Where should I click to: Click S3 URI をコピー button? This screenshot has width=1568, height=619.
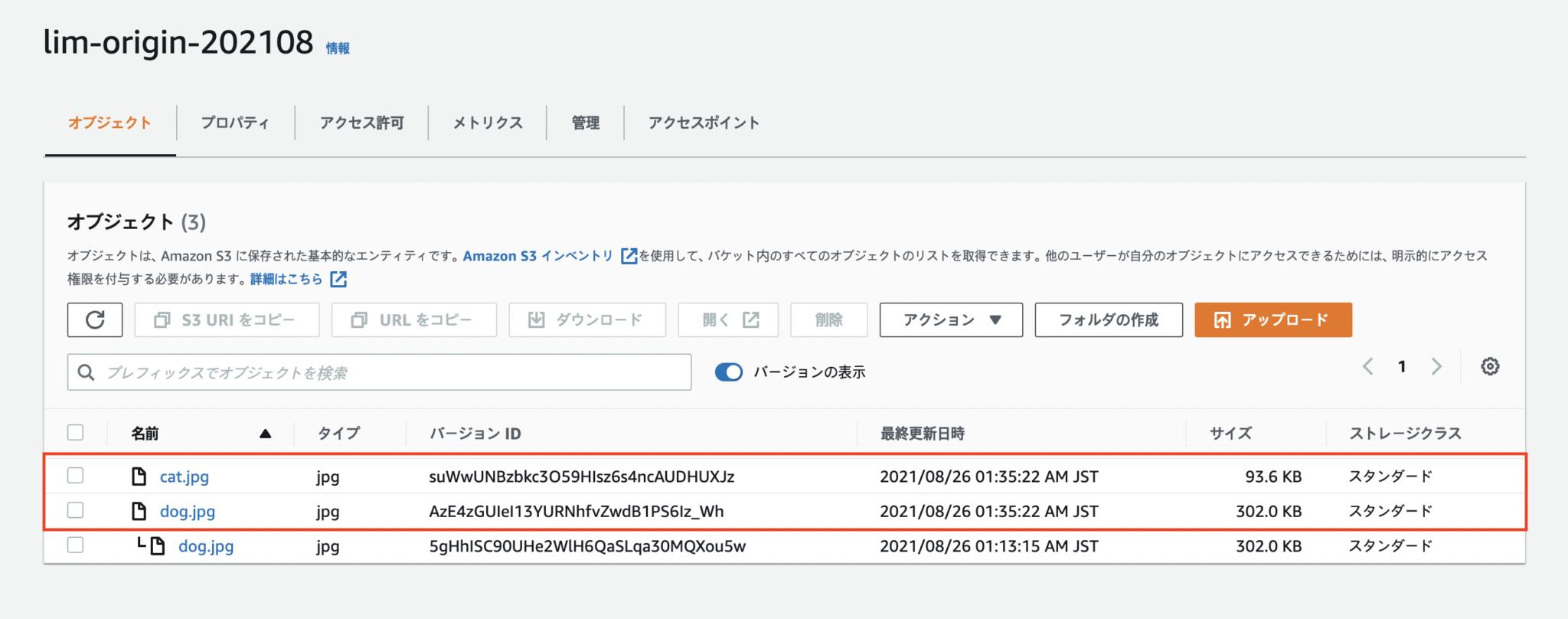[x=227, y=319]
